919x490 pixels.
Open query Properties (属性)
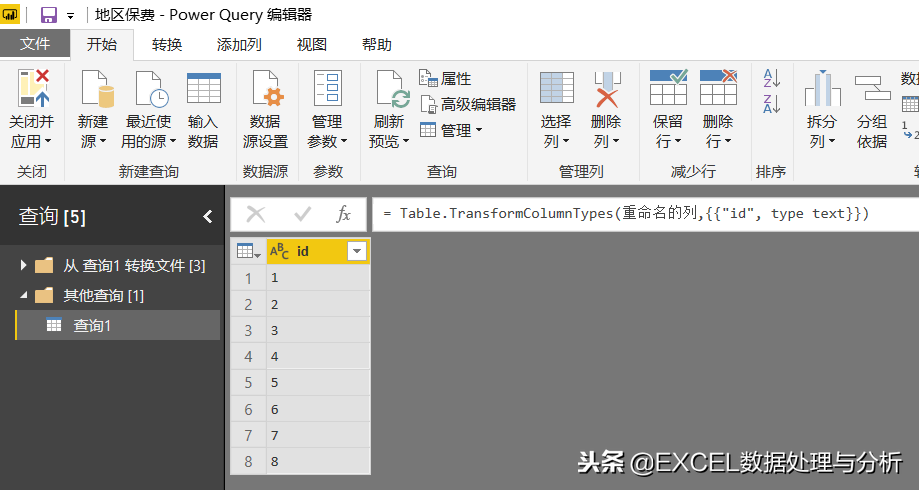pos(445,79)
